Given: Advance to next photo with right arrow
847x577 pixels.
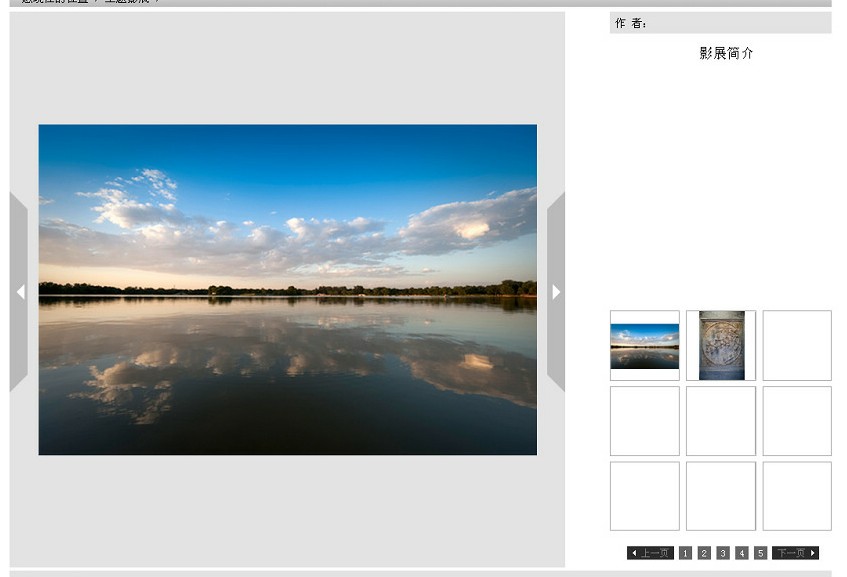Looking at the screenshot, I should [556, 292].
